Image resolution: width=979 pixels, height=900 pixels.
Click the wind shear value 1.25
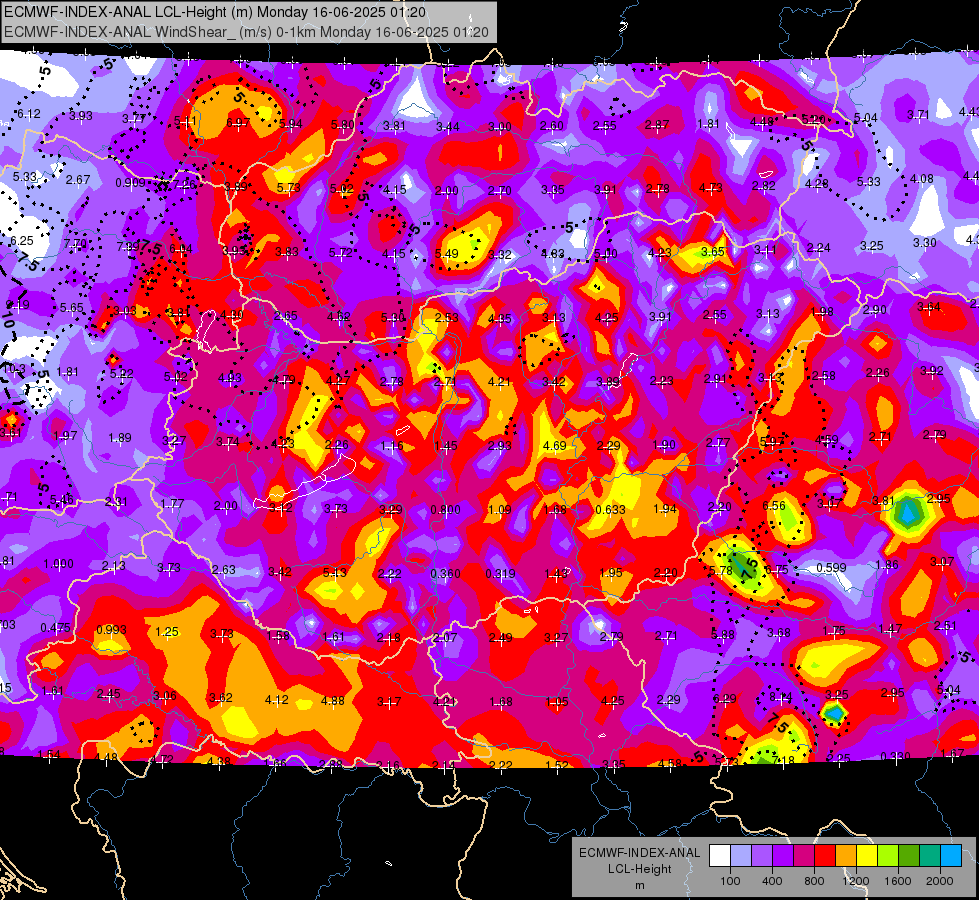[x=167, y=631]
